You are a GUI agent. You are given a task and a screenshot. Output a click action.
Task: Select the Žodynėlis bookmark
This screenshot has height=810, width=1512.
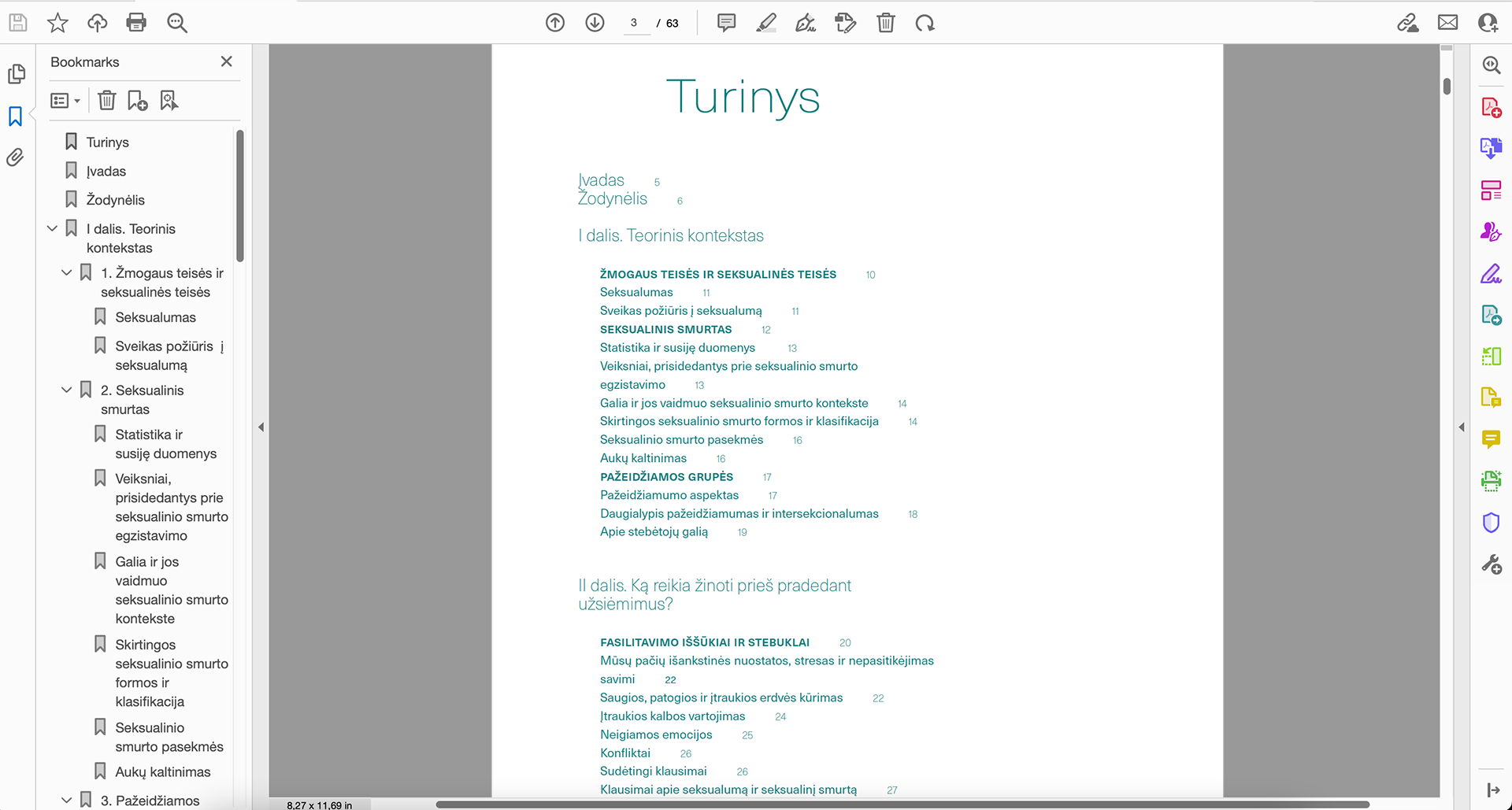(x=115, y=200)
